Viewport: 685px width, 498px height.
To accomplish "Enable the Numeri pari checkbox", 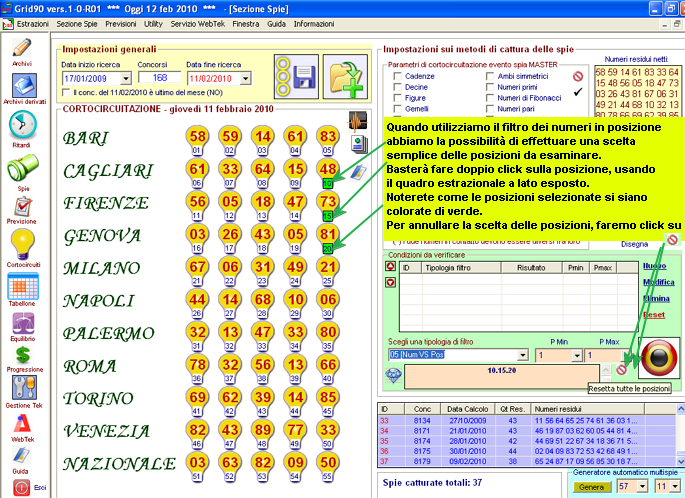I will tap(490, 109).
